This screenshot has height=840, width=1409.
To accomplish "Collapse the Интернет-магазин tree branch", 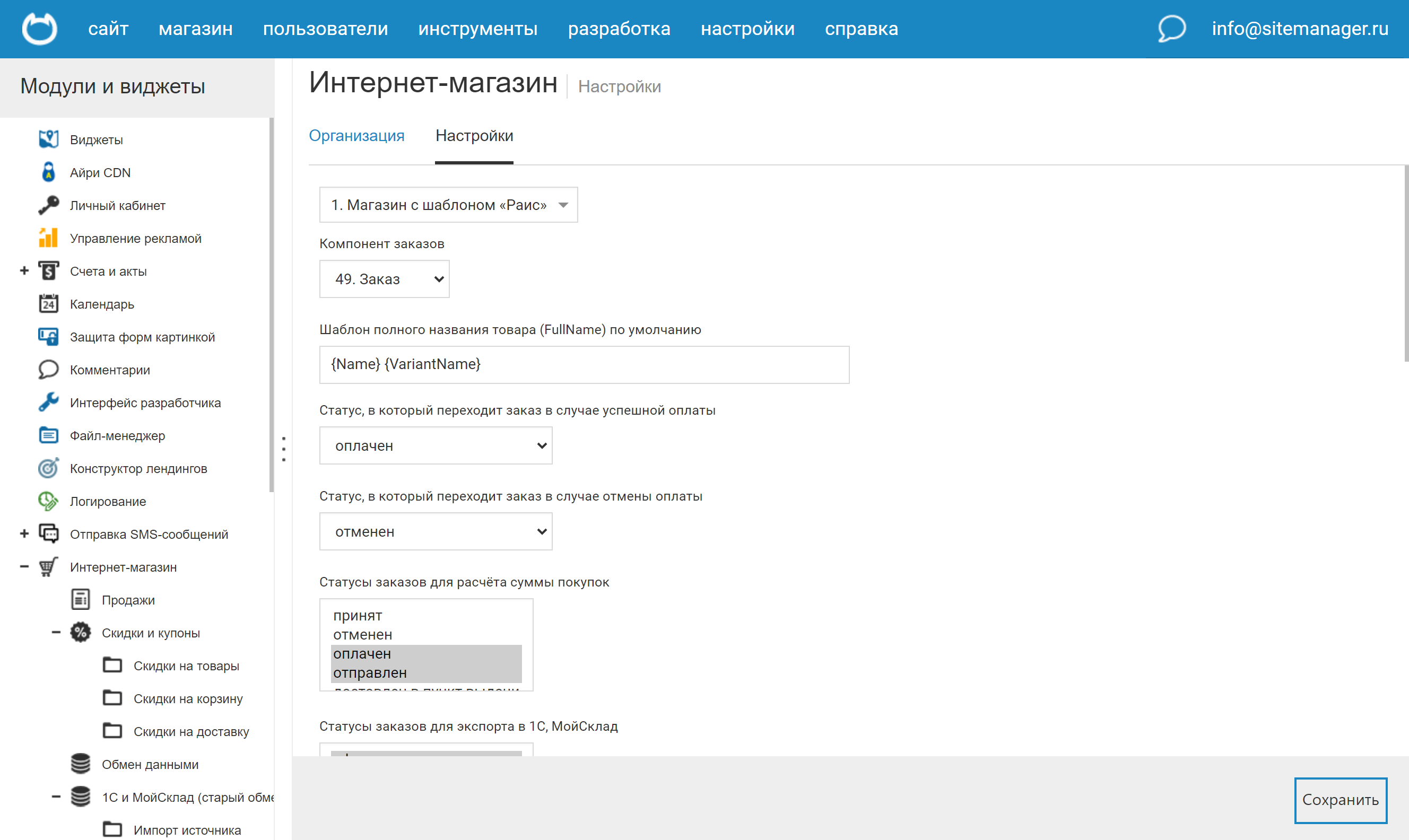I will point(24,566).
